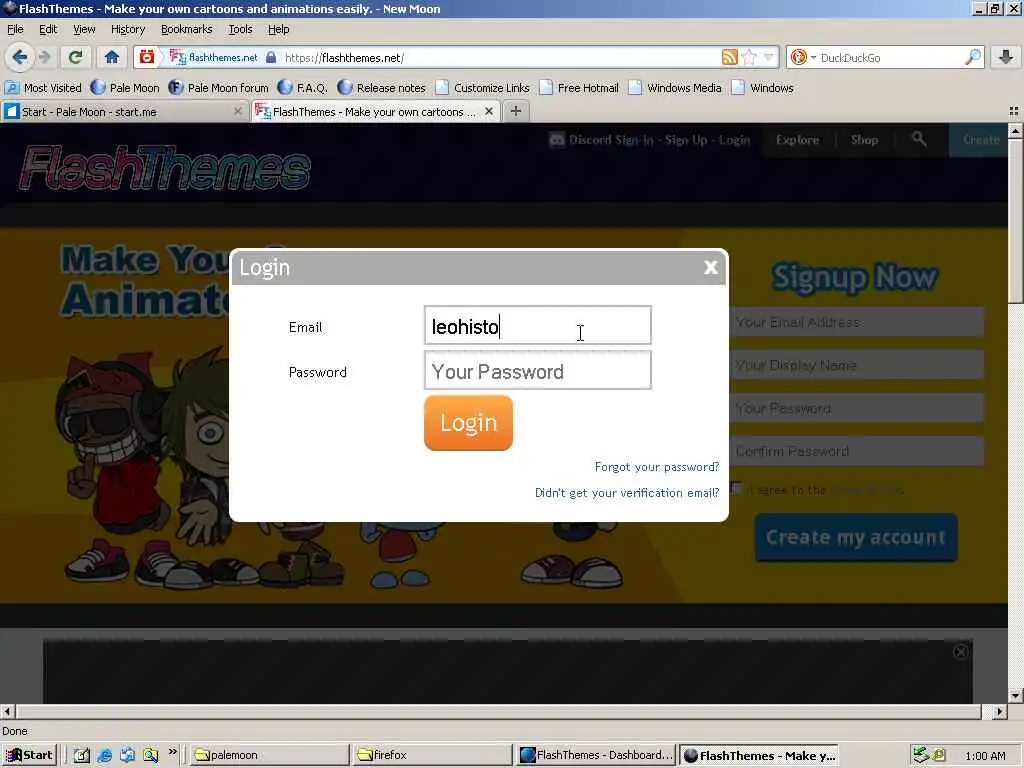Click the red alarm clock toolbar icon
Image resolution: width=1024 pixels, height=768 pixels.
(147, 57)
